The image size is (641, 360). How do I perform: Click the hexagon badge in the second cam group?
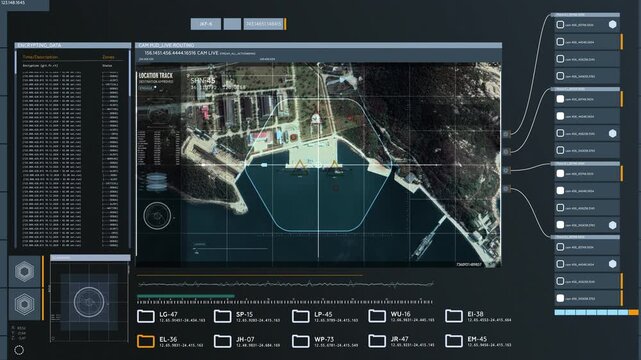(612, 133)
